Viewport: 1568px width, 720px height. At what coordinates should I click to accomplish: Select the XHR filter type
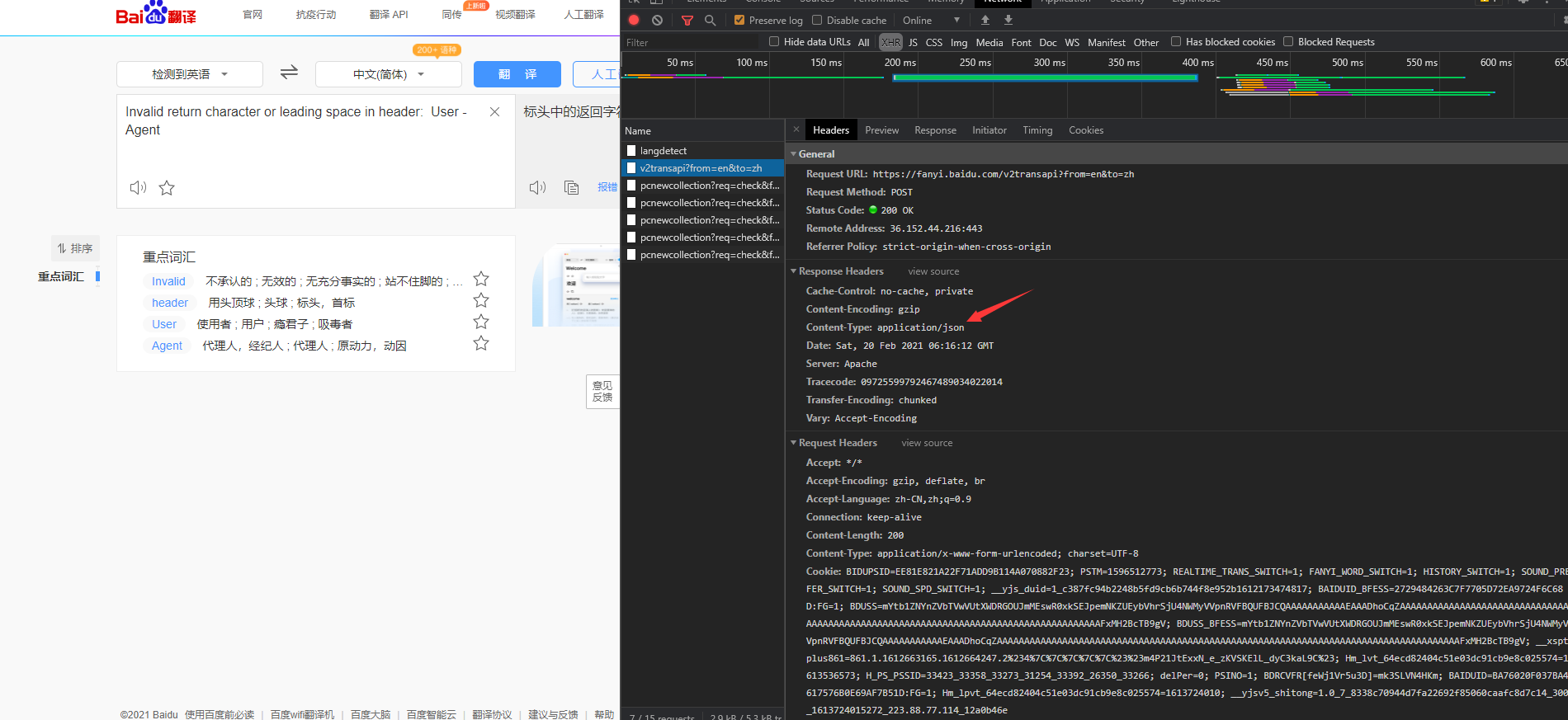click(x=891, y=42)
